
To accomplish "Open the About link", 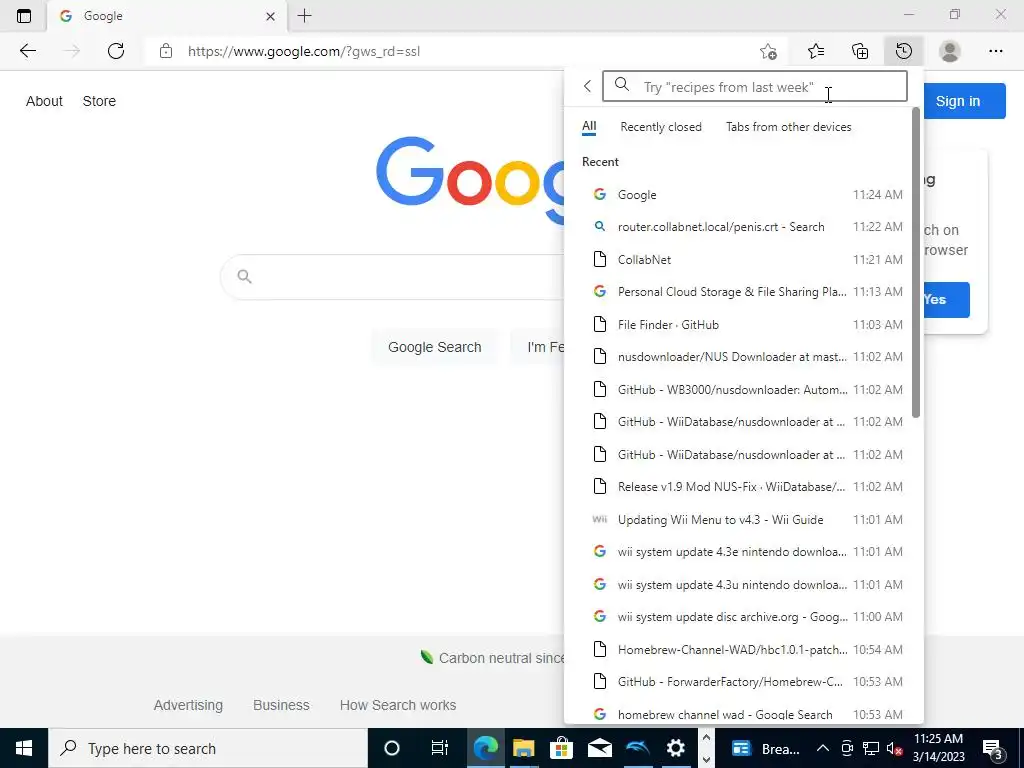I will [x=44, y=101].
